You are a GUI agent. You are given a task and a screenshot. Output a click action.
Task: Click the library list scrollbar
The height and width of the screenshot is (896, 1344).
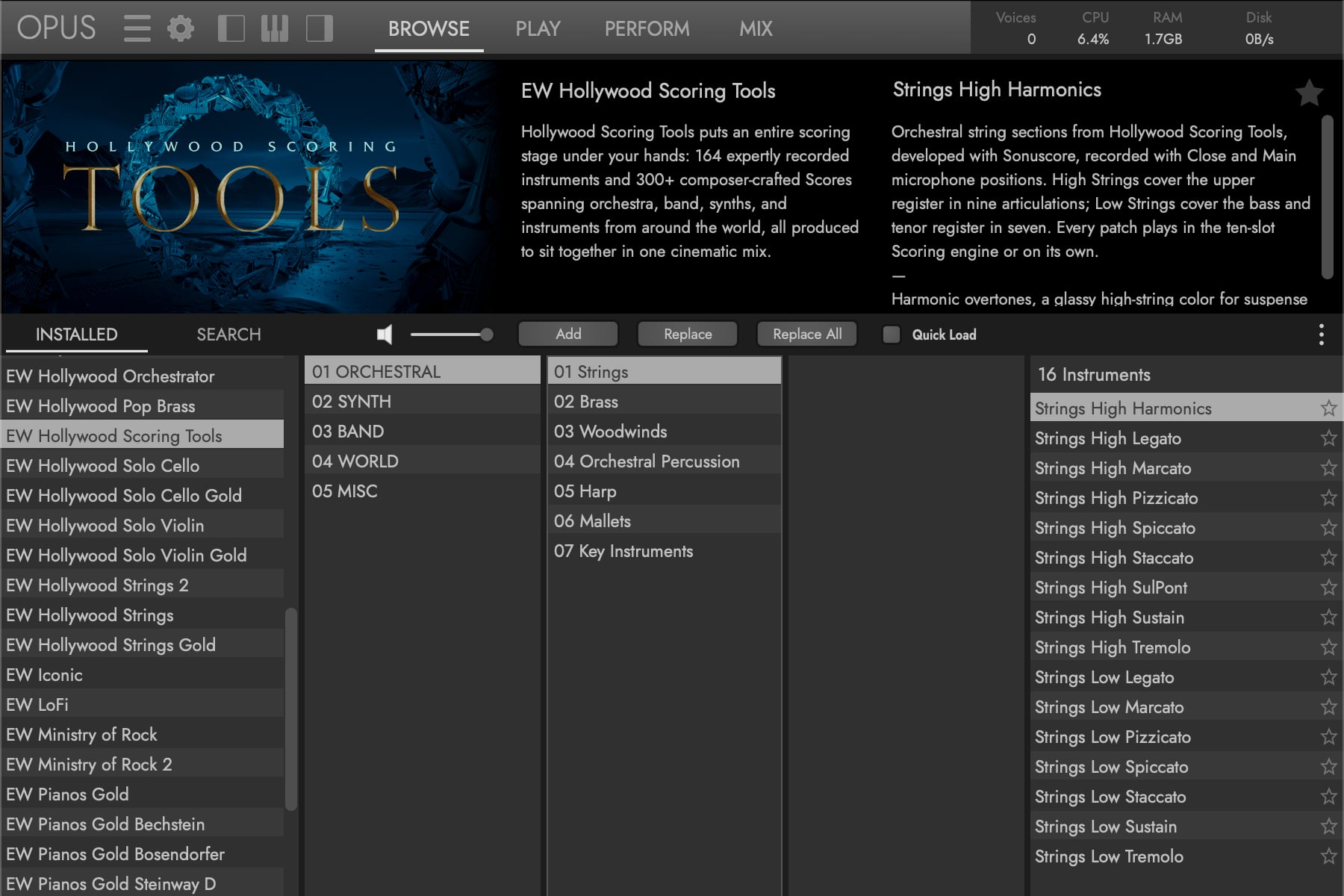click(291, 709)
